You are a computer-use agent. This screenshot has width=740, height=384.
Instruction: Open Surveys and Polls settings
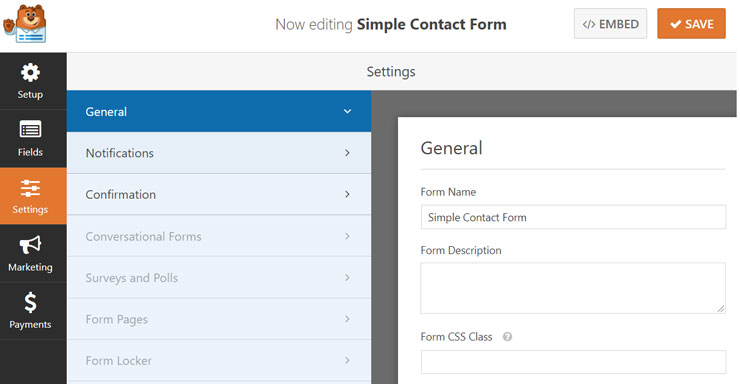219,277
